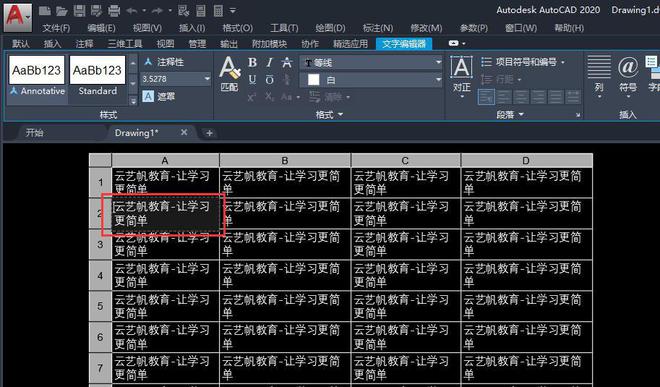Open the calculator icon in Quick Access toolbar
Image resolution: width=660 pixels, height=387 pixels.
coord(218,11)
